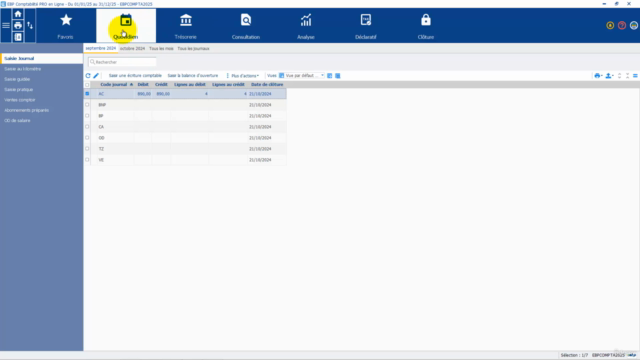Check the BP journal row checkbox
The width and height of the screenshot is (640, 360).
point(87,116)
